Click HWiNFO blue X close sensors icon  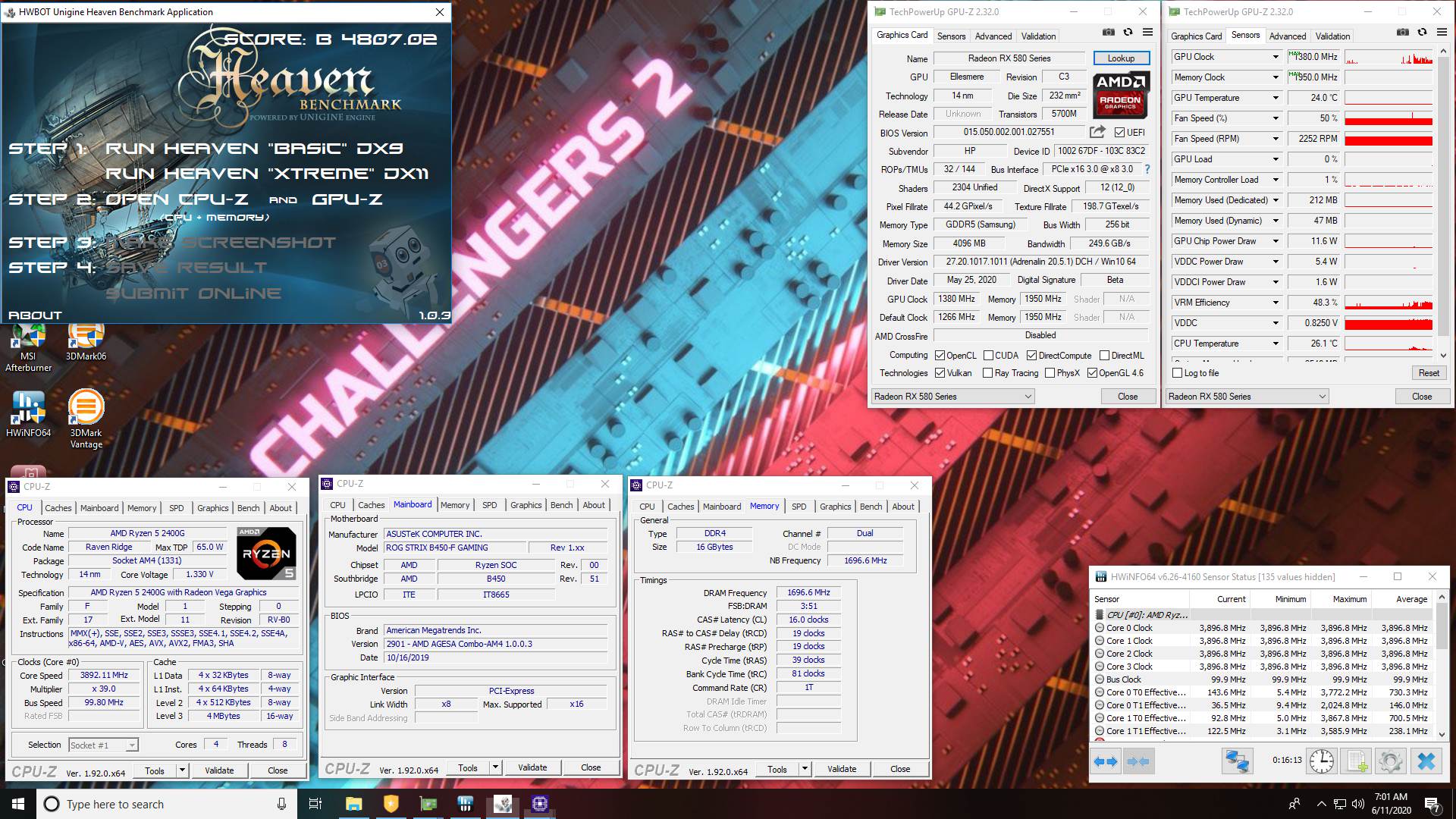(1426, 761)
